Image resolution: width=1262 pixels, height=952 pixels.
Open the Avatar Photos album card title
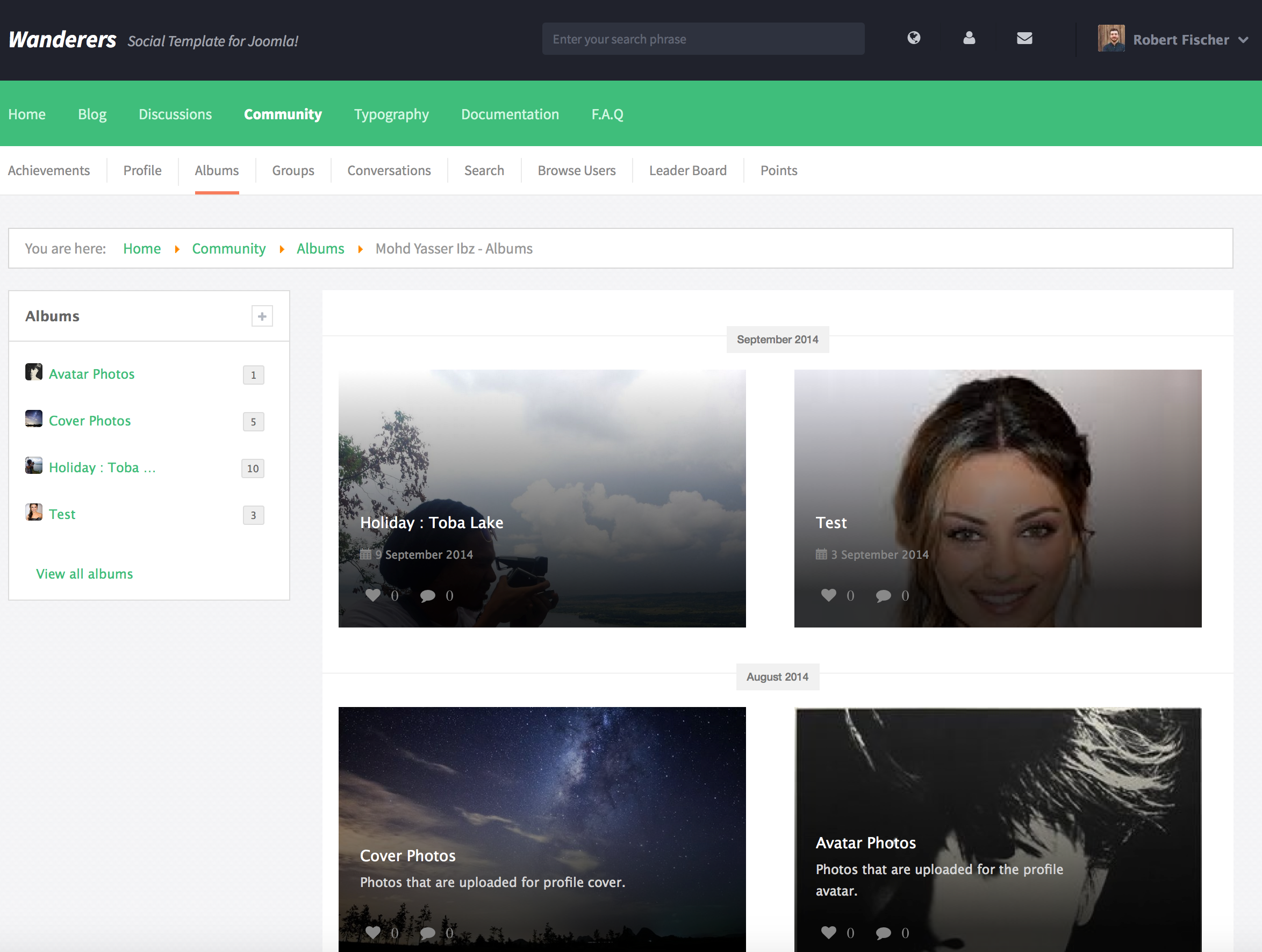pos(866,842)
